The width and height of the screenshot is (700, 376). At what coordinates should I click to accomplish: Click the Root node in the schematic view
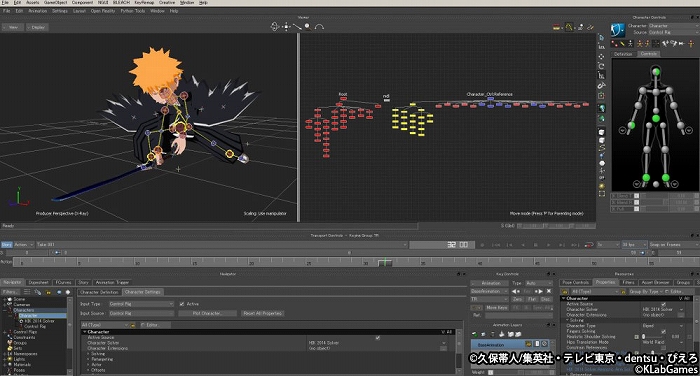(x=343, y=98)
